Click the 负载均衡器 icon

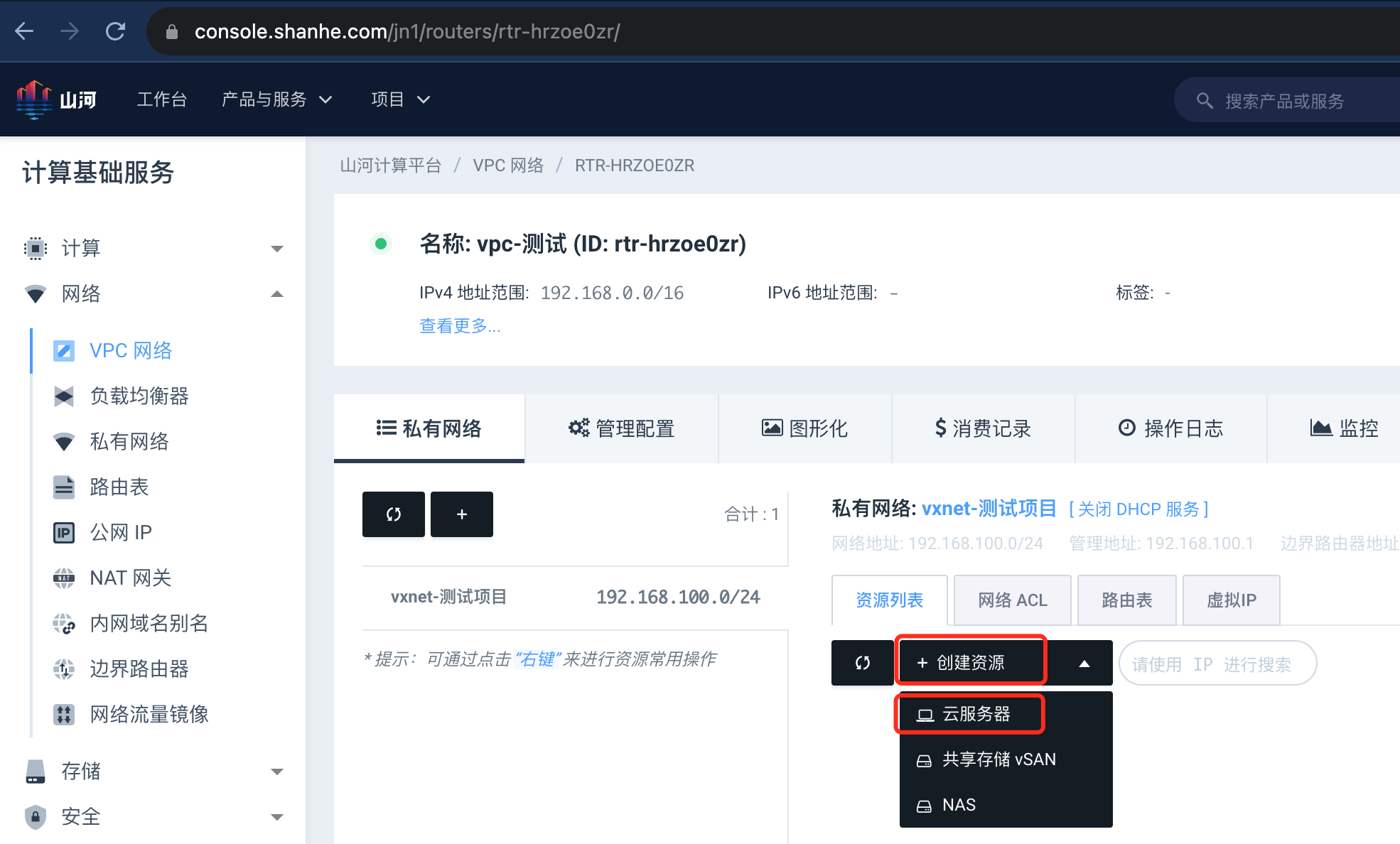pyautogui.click(x=64, y=396)
